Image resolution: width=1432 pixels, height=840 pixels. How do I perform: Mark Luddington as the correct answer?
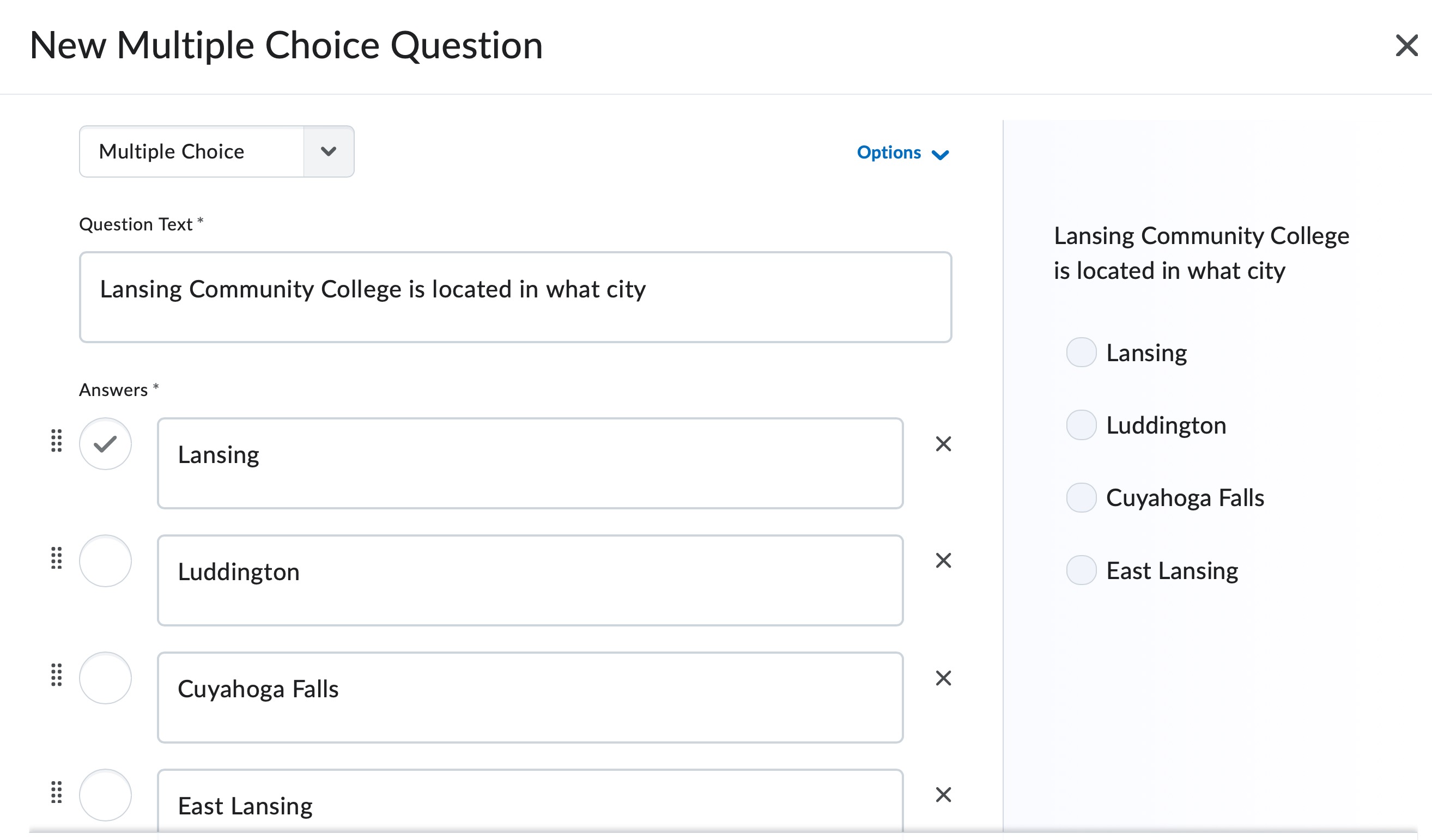tap(105, 561)
